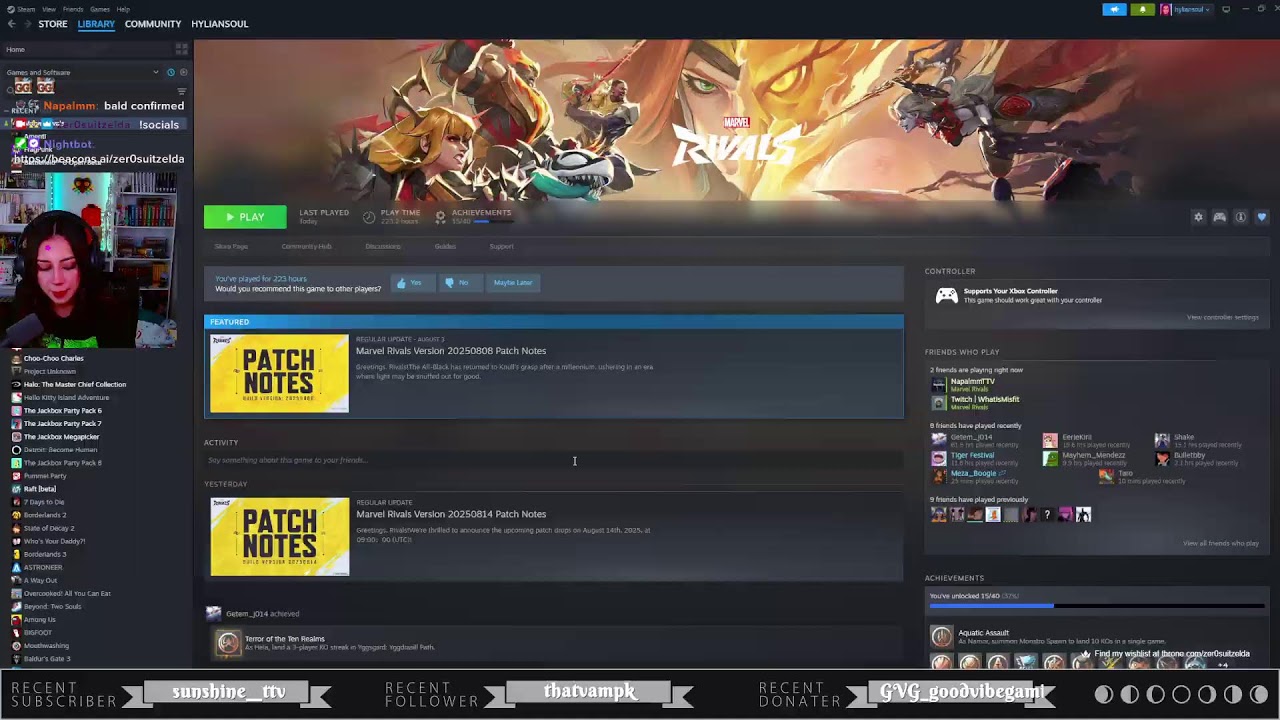Open Aquatic Assault achievement icon
Viewport: 1280px width, 720px height.
[941, 636]
